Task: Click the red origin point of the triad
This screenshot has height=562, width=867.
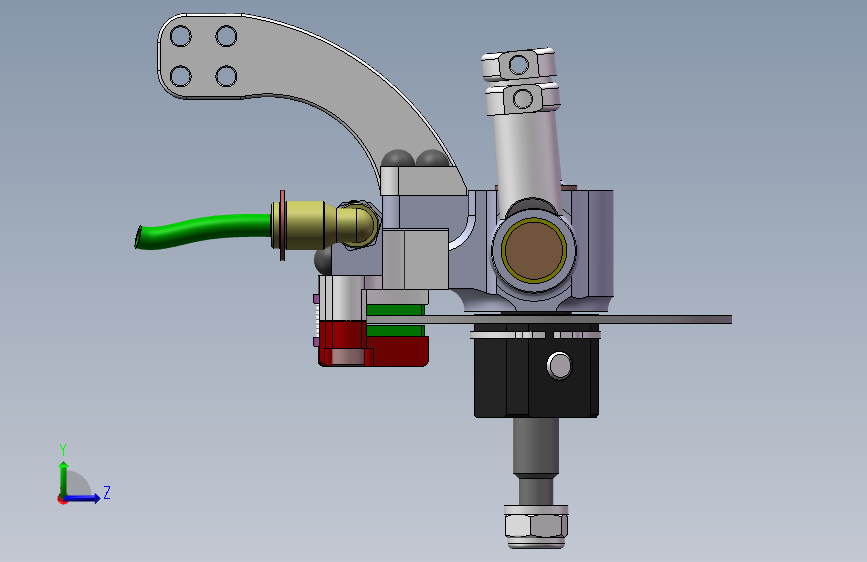Action: tap(61, 499)
